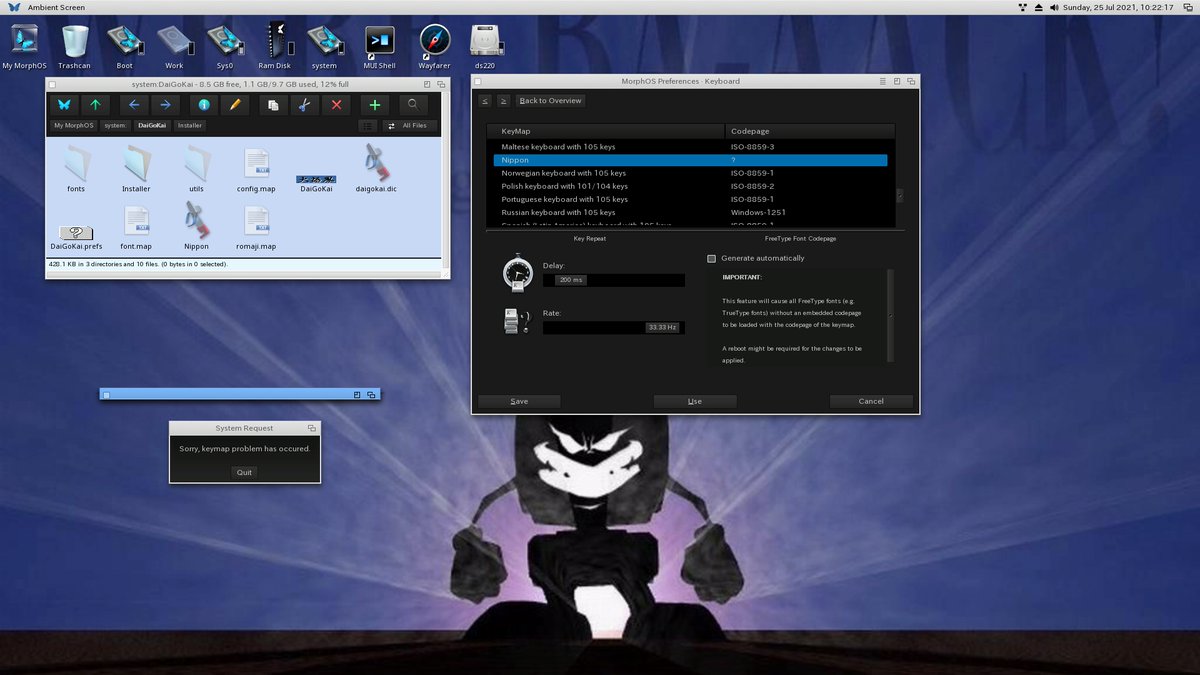Image resolution: width=1200 pixels, height=675 pixels.
Task: Toggle list view mode in file manager
Action: [x=368, y=126]
